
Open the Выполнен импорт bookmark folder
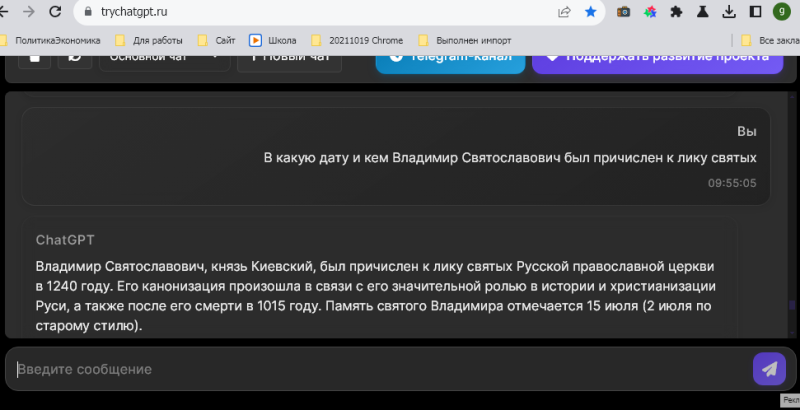click(465, 40)
